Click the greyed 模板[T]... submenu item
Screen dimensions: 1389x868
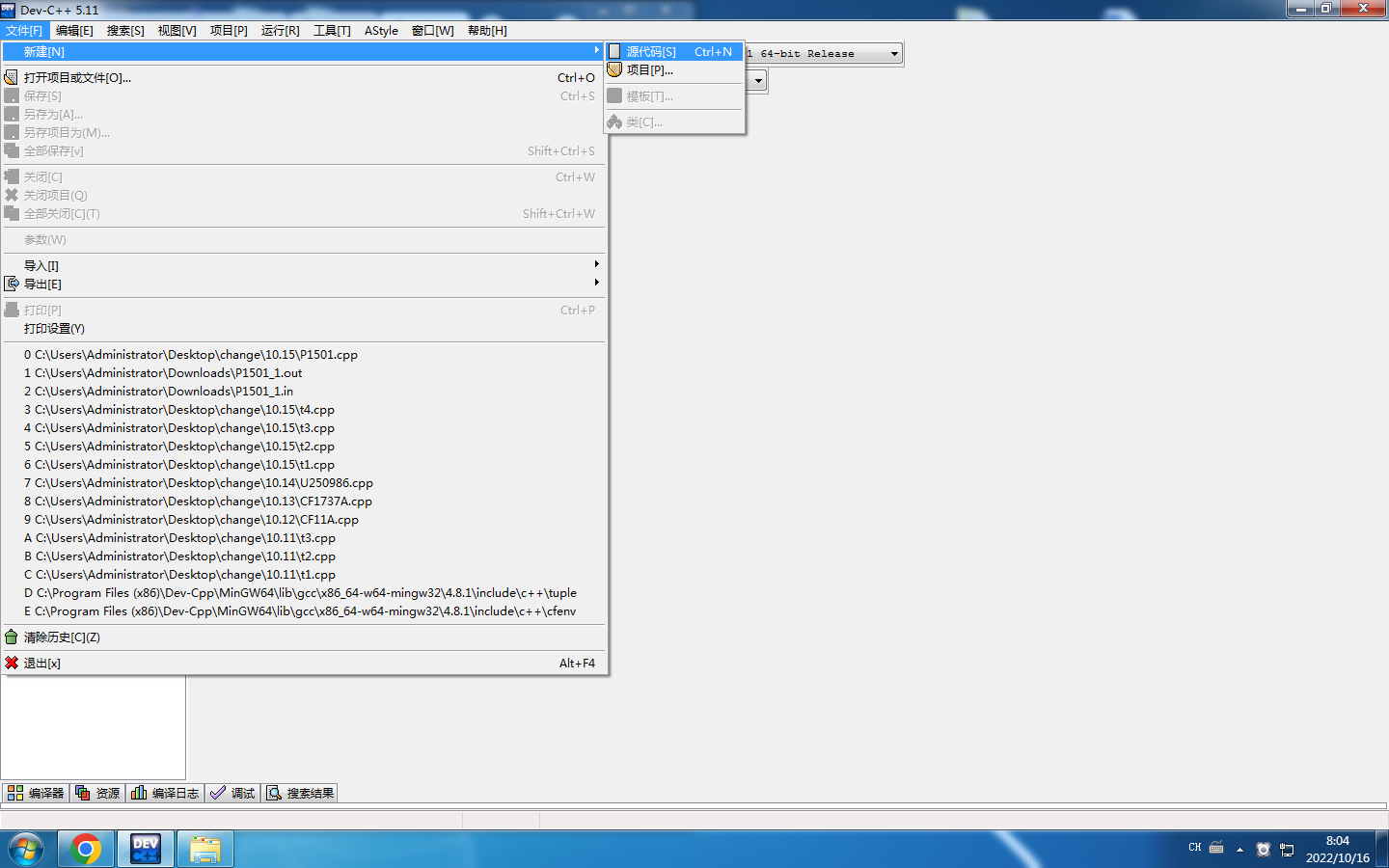tap(674, 96)
